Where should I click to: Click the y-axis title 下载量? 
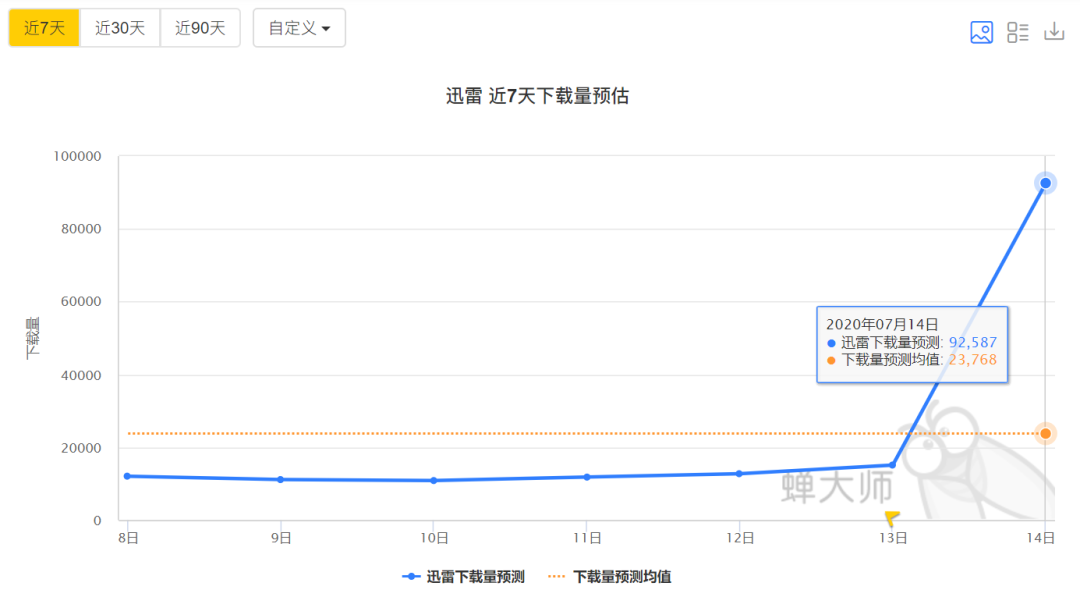32,338
